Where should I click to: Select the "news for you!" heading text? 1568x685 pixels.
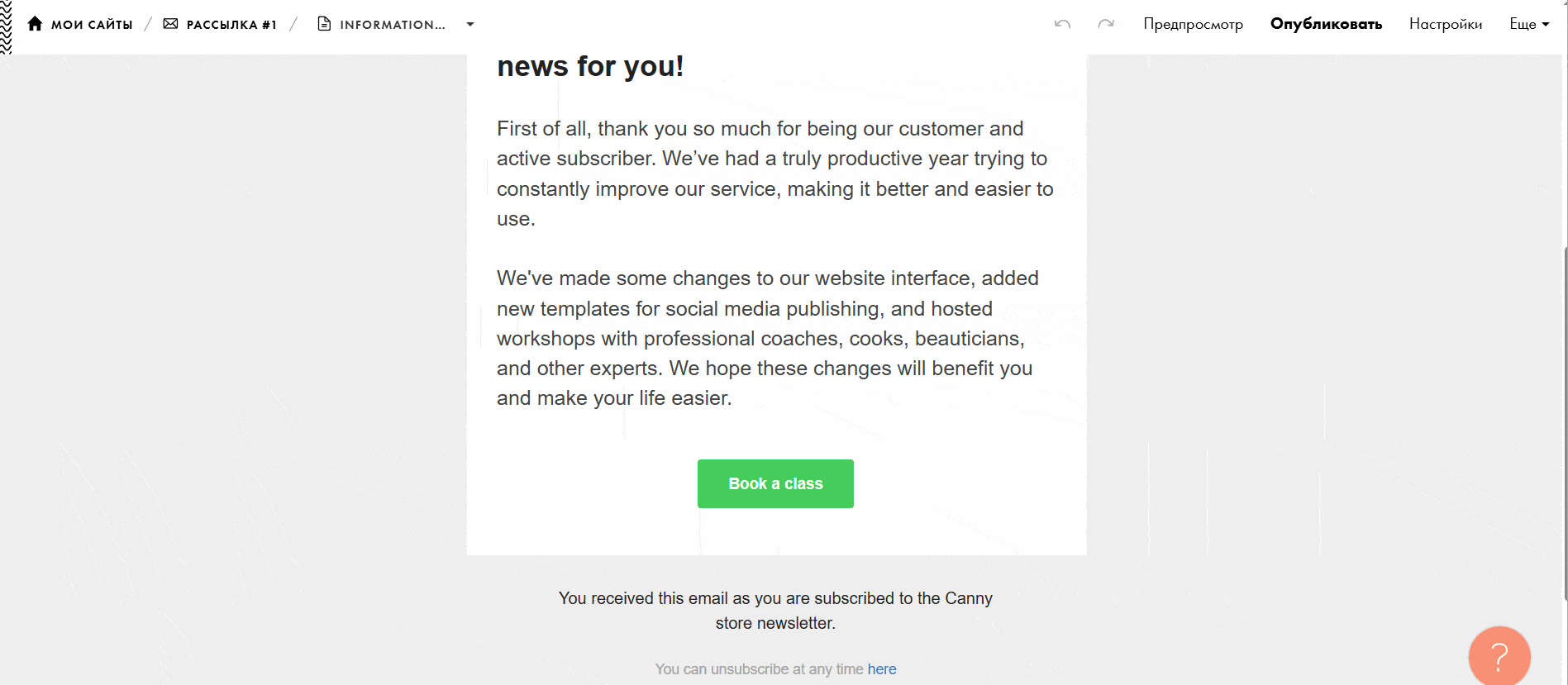(590, 66)
